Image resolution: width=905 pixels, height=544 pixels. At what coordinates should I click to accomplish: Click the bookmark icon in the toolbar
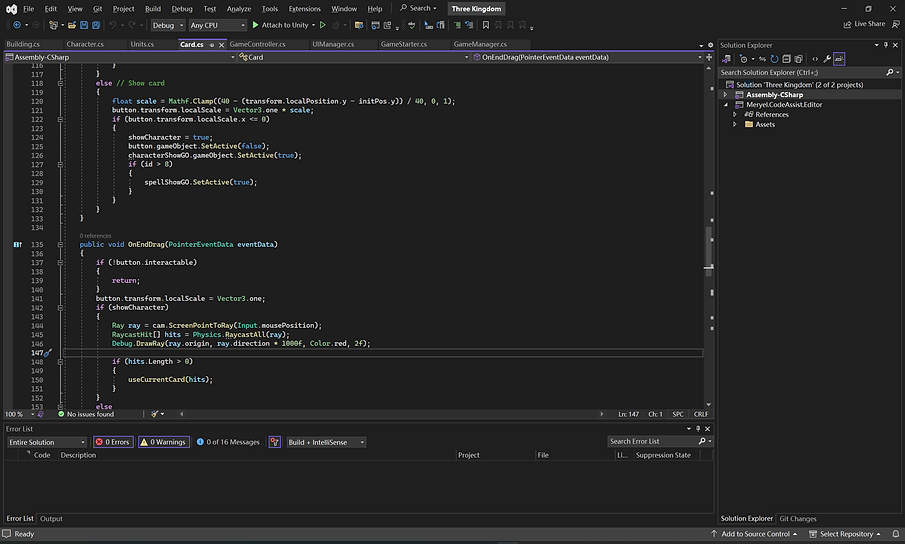pos(486,25)
